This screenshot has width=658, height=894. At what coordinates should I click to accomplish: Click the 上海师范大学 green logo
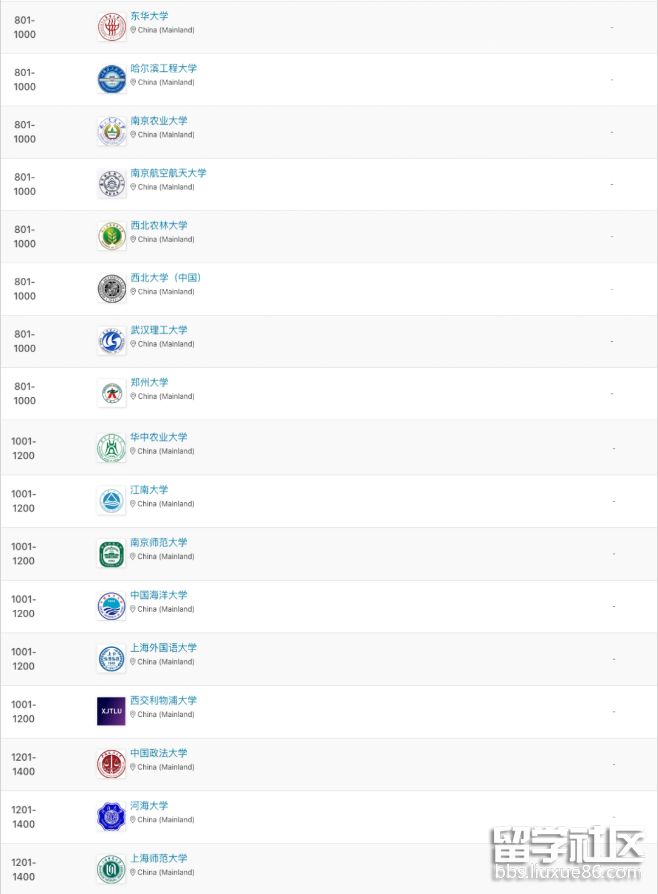click(112, 869)
